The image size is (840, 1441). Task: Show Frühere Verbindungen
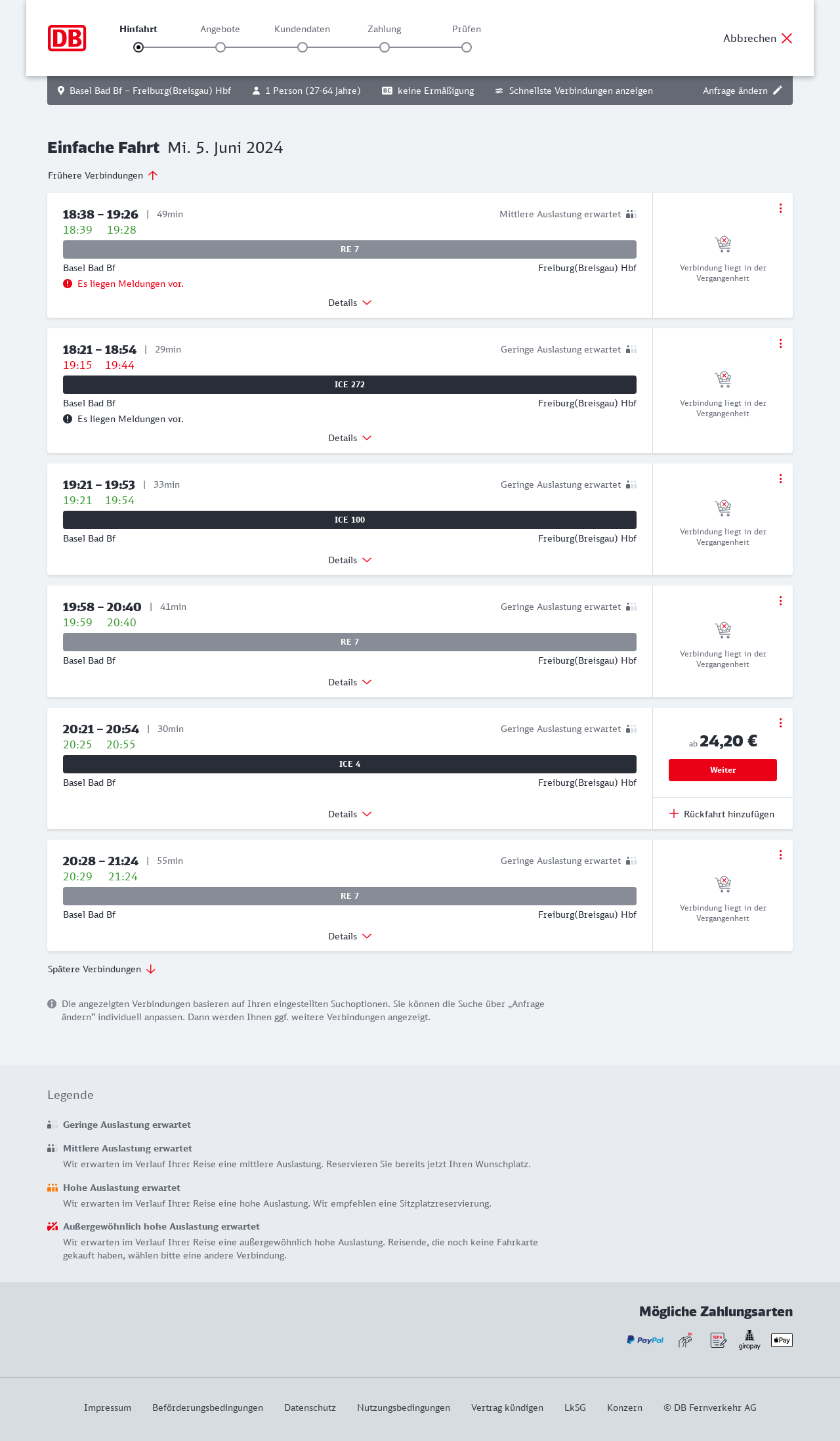tap(102, 175)
